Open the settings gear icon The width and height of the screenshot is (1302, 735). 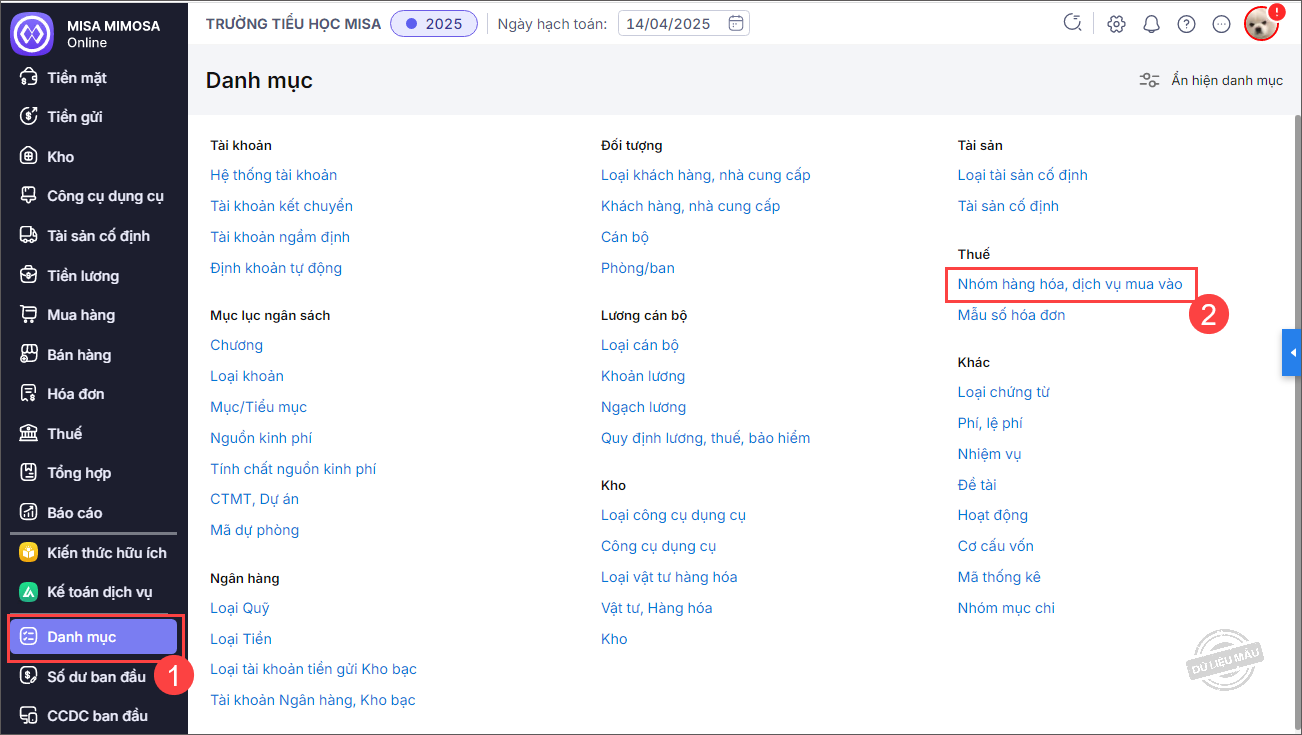(1116, 24)
